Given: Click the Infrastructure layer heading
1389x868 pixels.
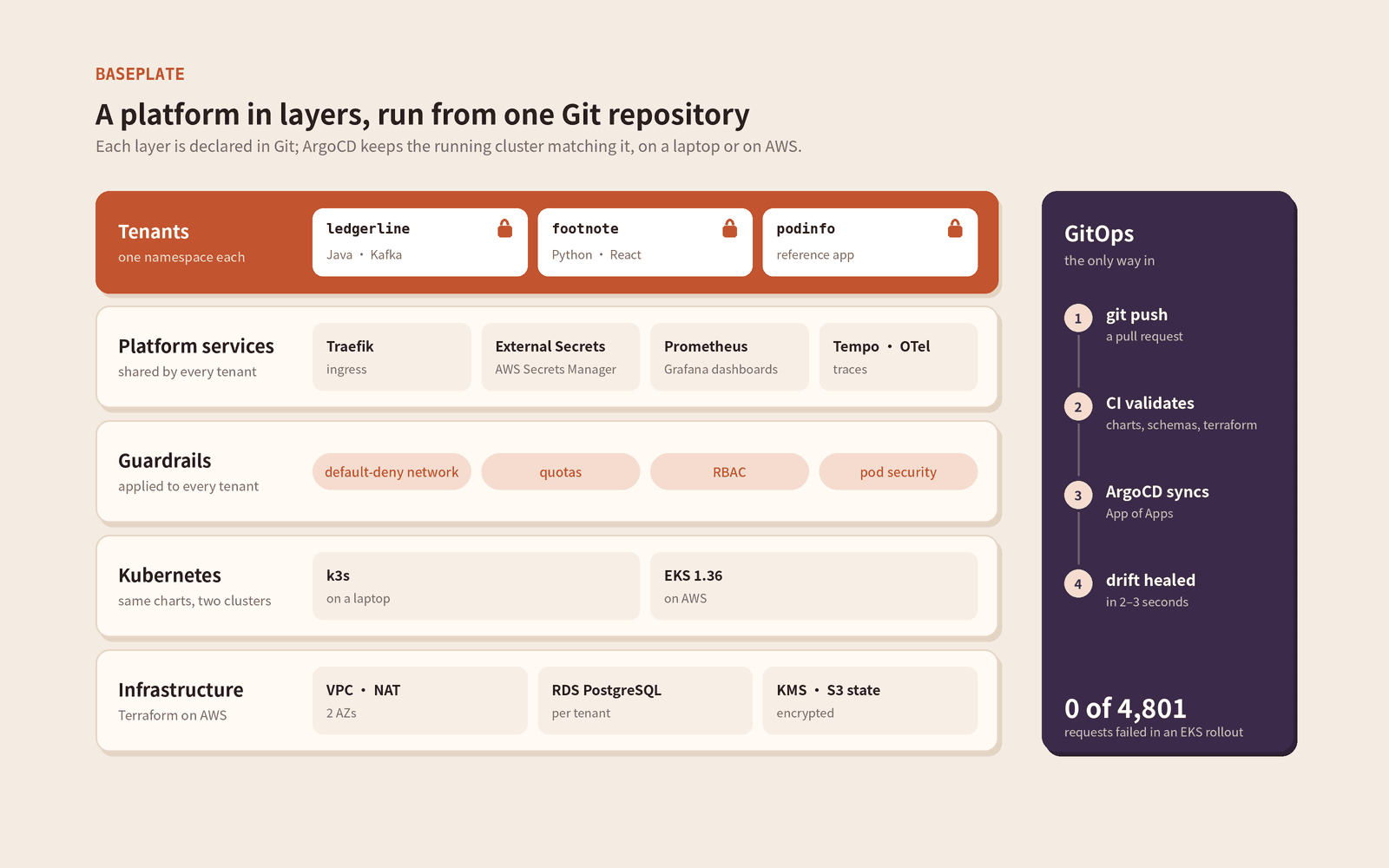Looking at the screenshot, I should (181, 690).
